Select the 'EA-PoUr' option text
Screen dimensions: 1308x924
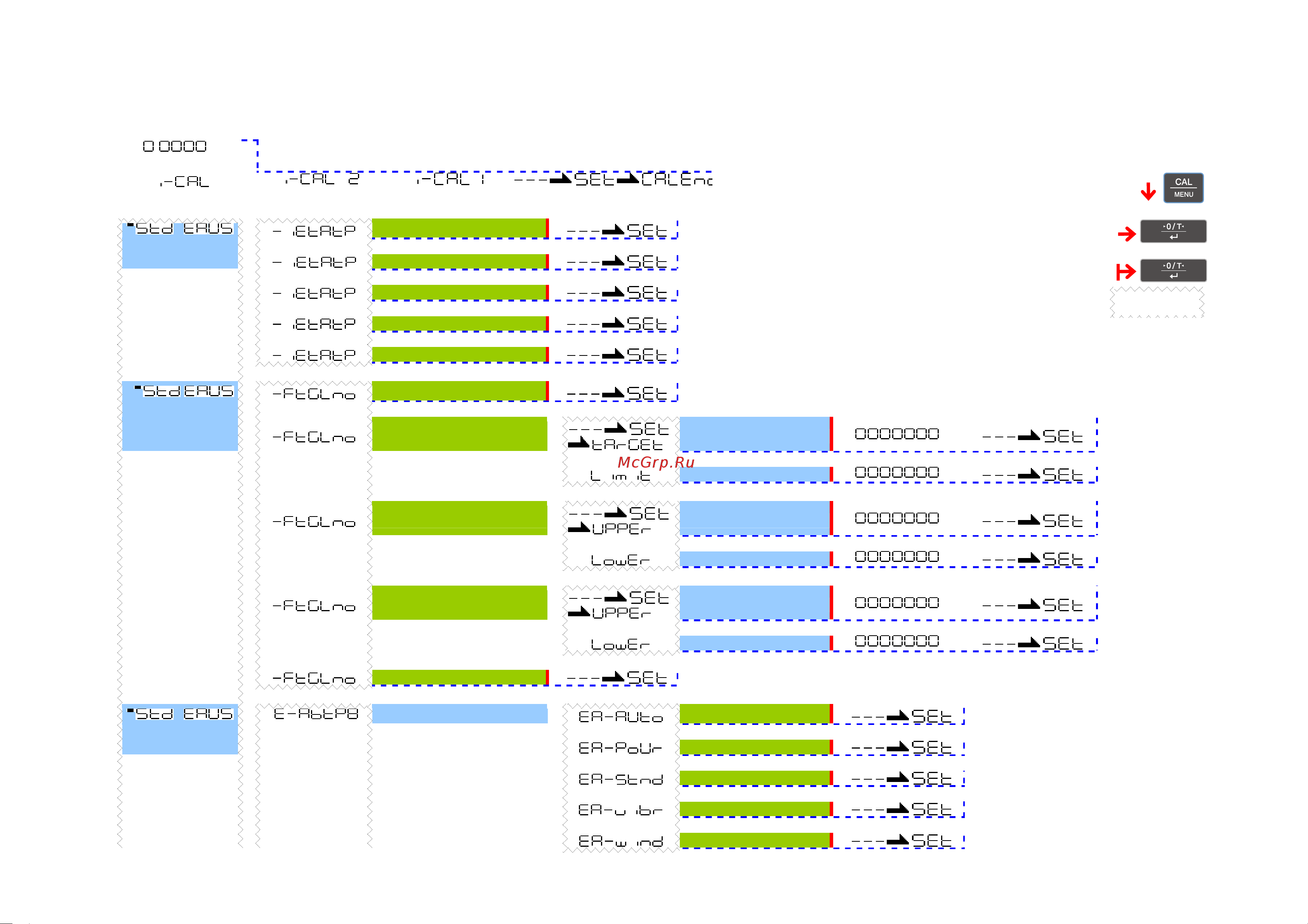(620, 747)
